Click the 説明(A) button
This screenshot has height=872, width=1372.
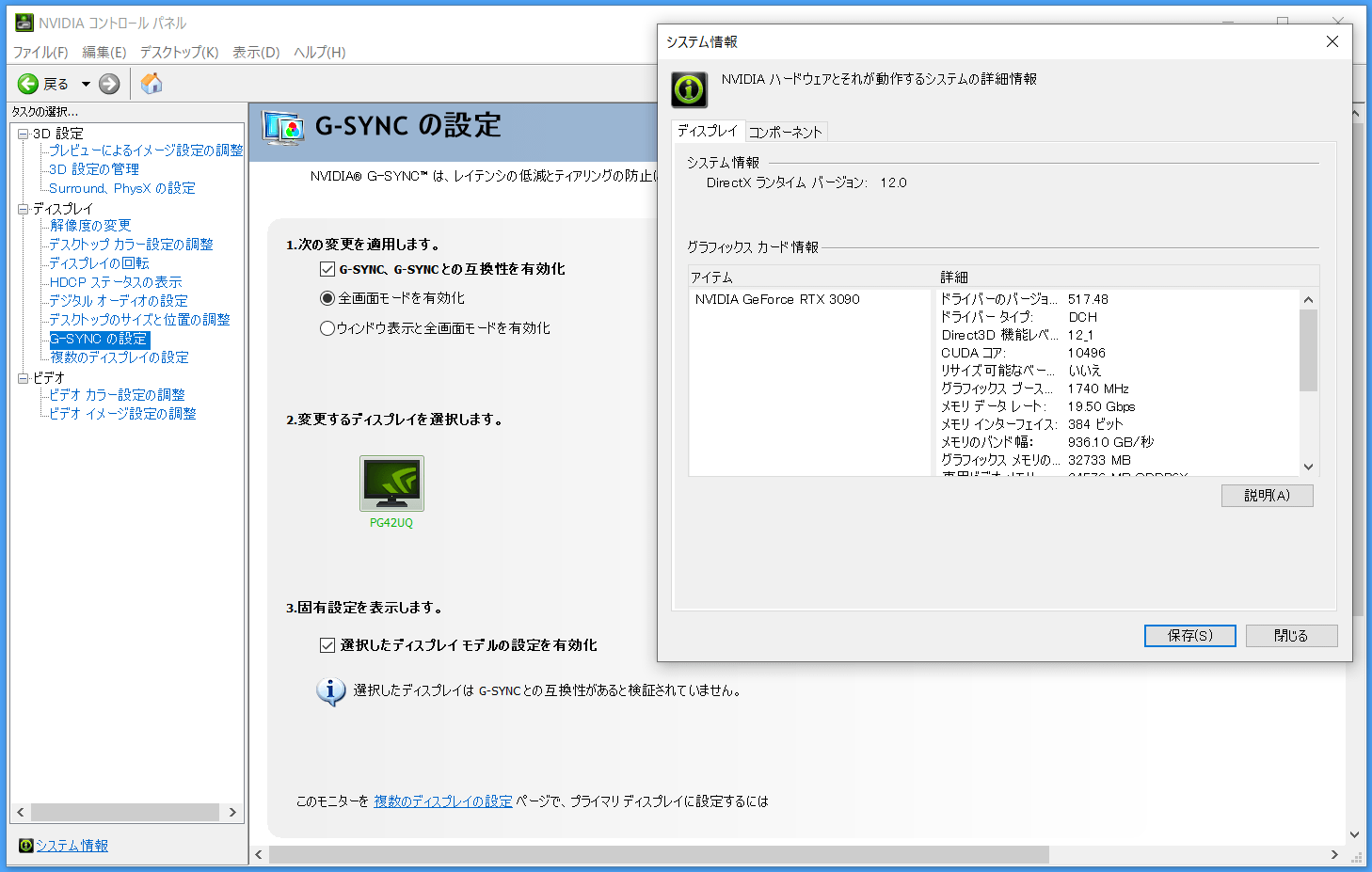[1267, 496]
